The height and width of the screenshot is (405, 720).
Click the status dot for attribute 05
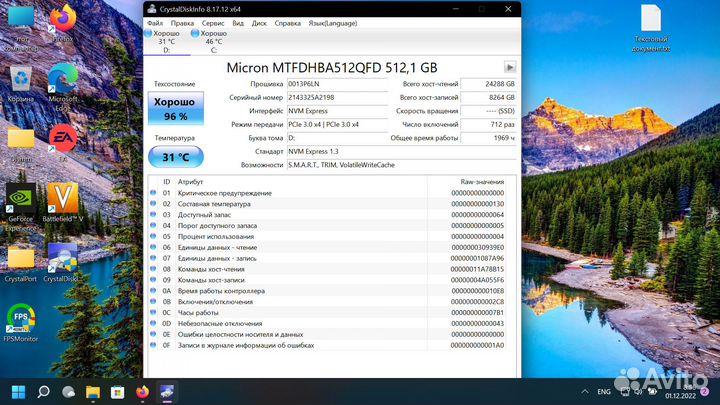point(153,236)
